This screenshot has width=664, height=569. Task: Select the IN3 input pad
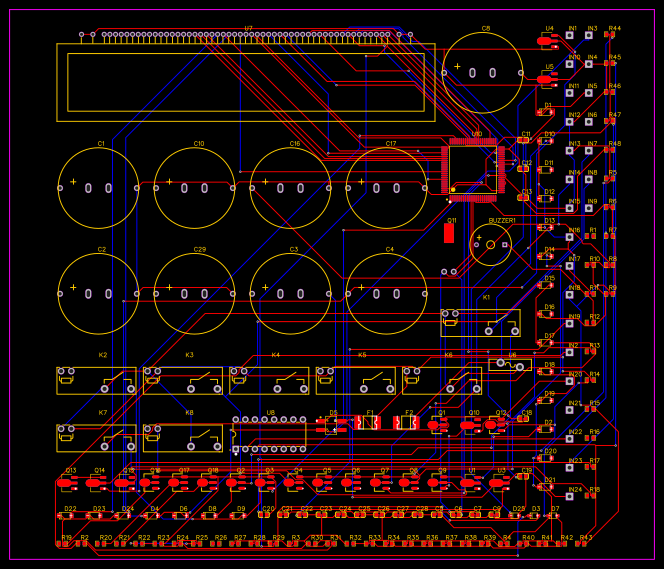[x=589, y=35]
